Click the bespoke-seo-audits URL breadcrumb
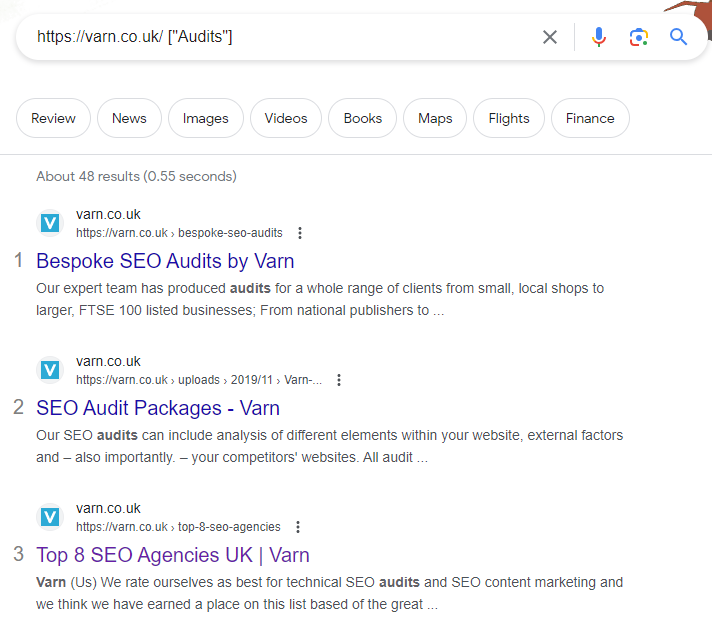712x633 pixels. click(179, 233)
